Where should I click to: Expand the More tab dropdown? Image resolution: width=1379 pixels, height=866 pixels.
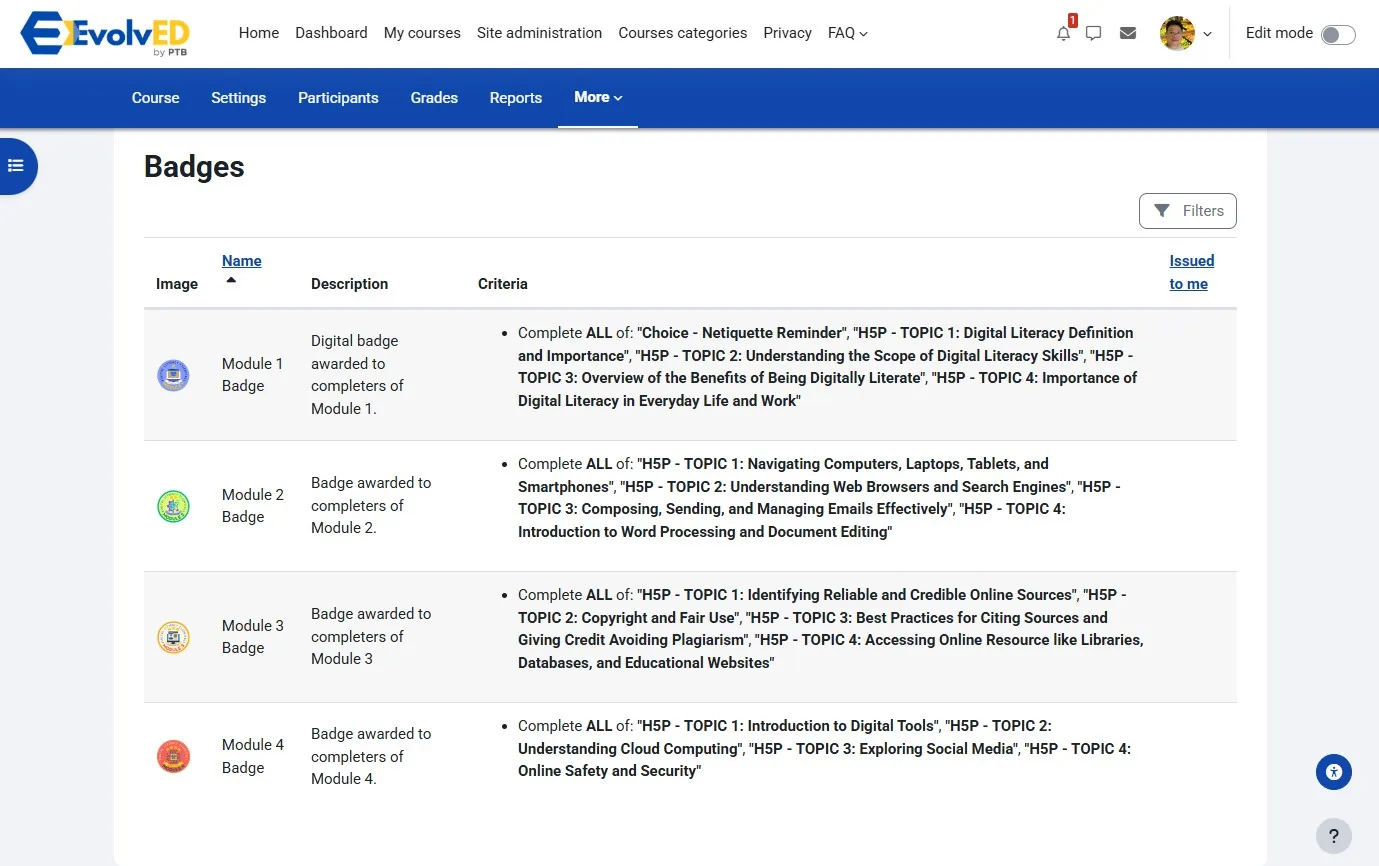pos(598,97)
